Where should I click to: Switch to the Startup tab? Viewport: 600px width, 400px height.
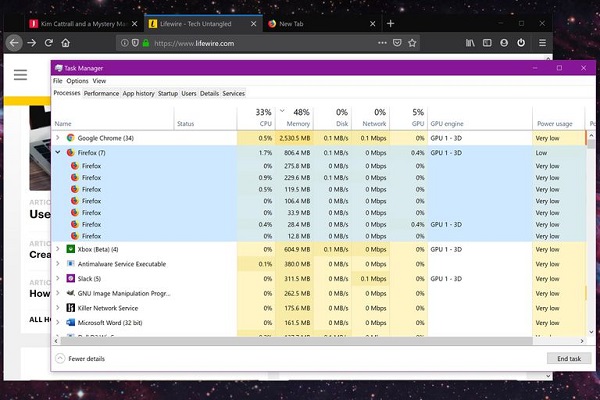point(168,93)
